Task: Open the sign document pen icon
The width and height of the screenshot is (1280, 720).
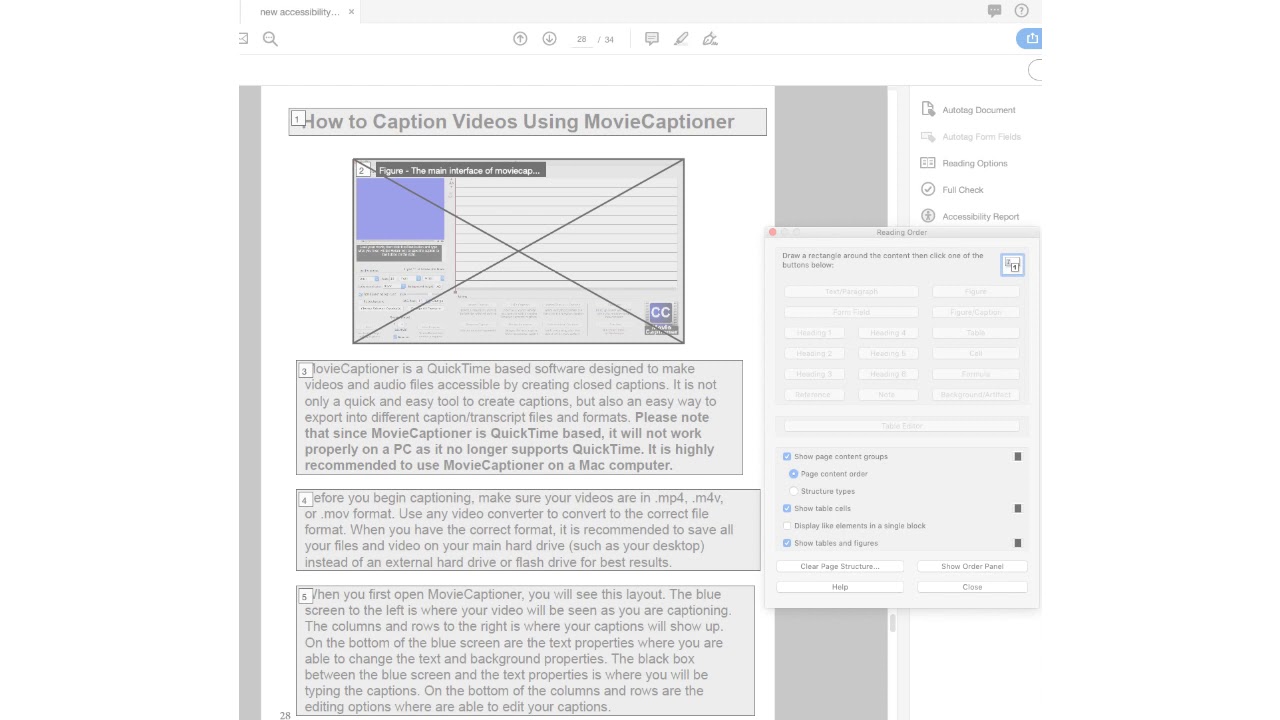Action: tap(710, 39)
